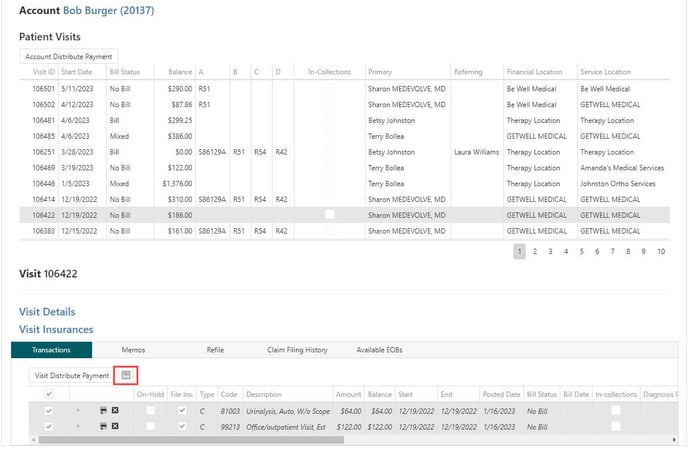Expand the Urinalysis 81003 transaction row
This screenshot has height=453, width=688.
point(78,410)
